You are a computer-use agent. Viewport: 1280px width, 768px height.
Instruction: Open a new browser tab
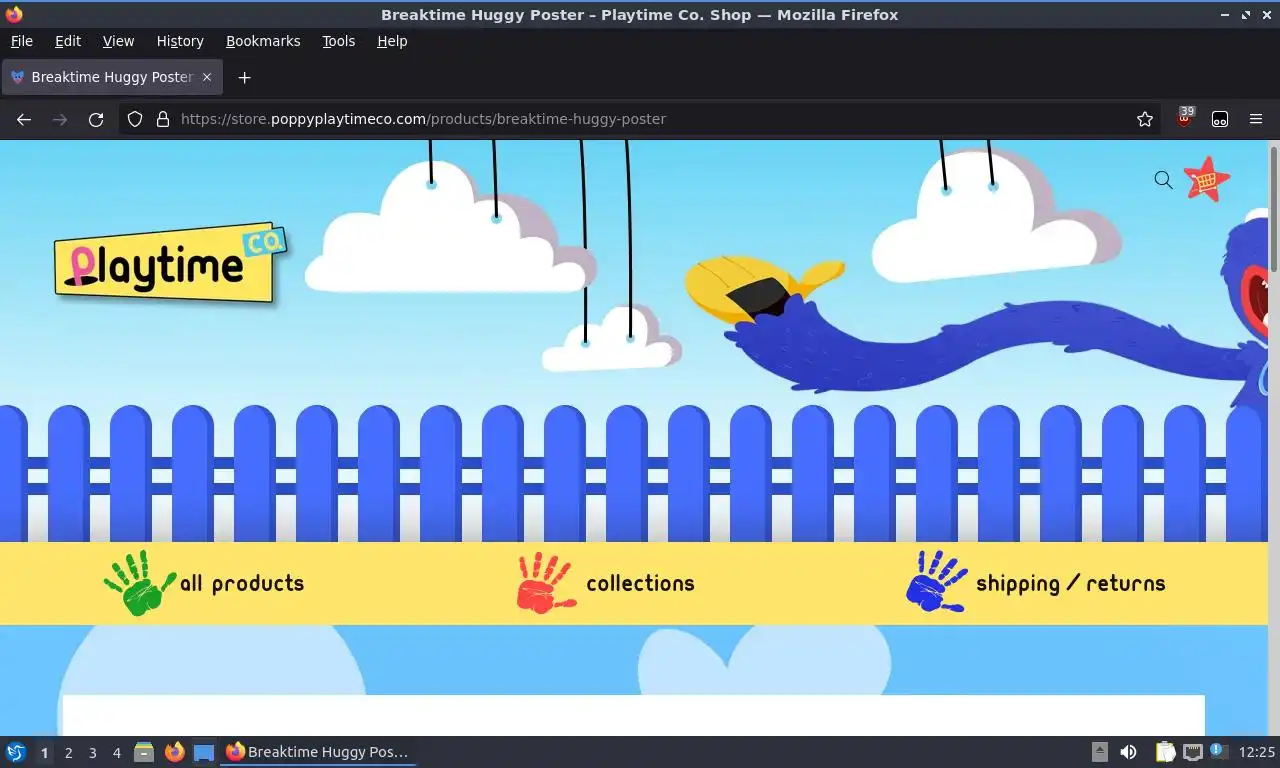[x=244, y=77]
